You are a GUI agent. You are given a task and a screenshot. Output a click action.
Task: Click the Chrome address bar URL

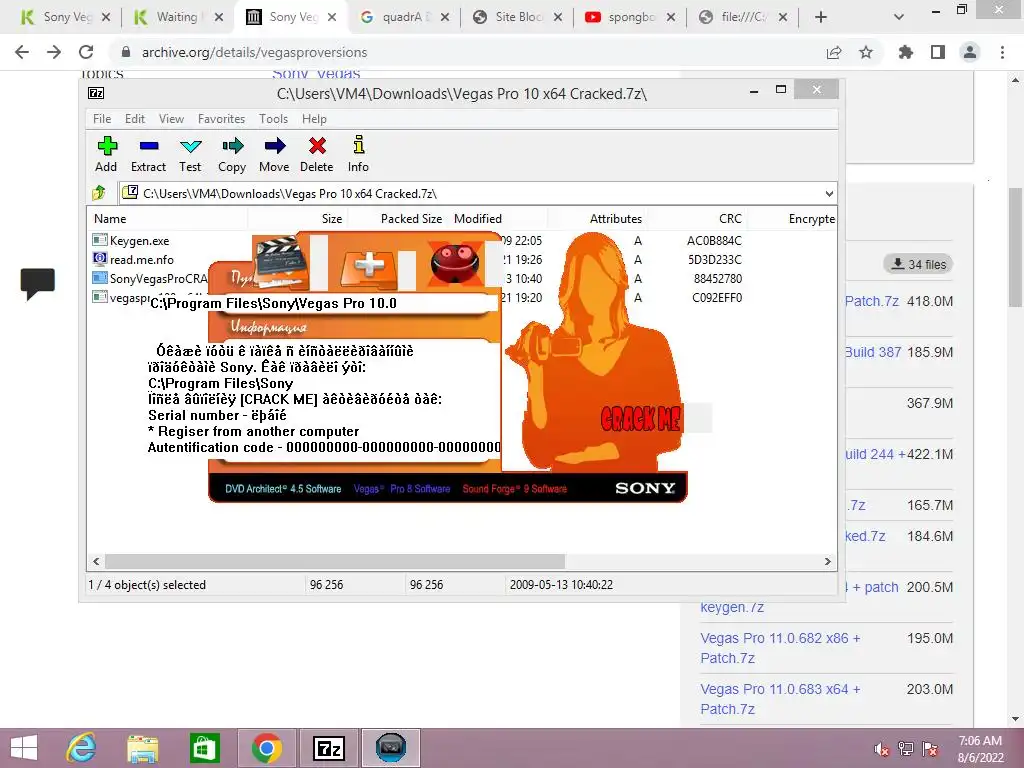point(255,52)
